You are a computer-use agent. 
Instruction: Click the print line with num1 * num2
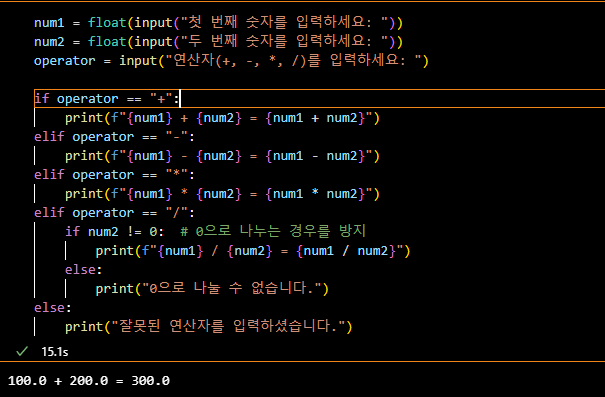coord(222,194)
